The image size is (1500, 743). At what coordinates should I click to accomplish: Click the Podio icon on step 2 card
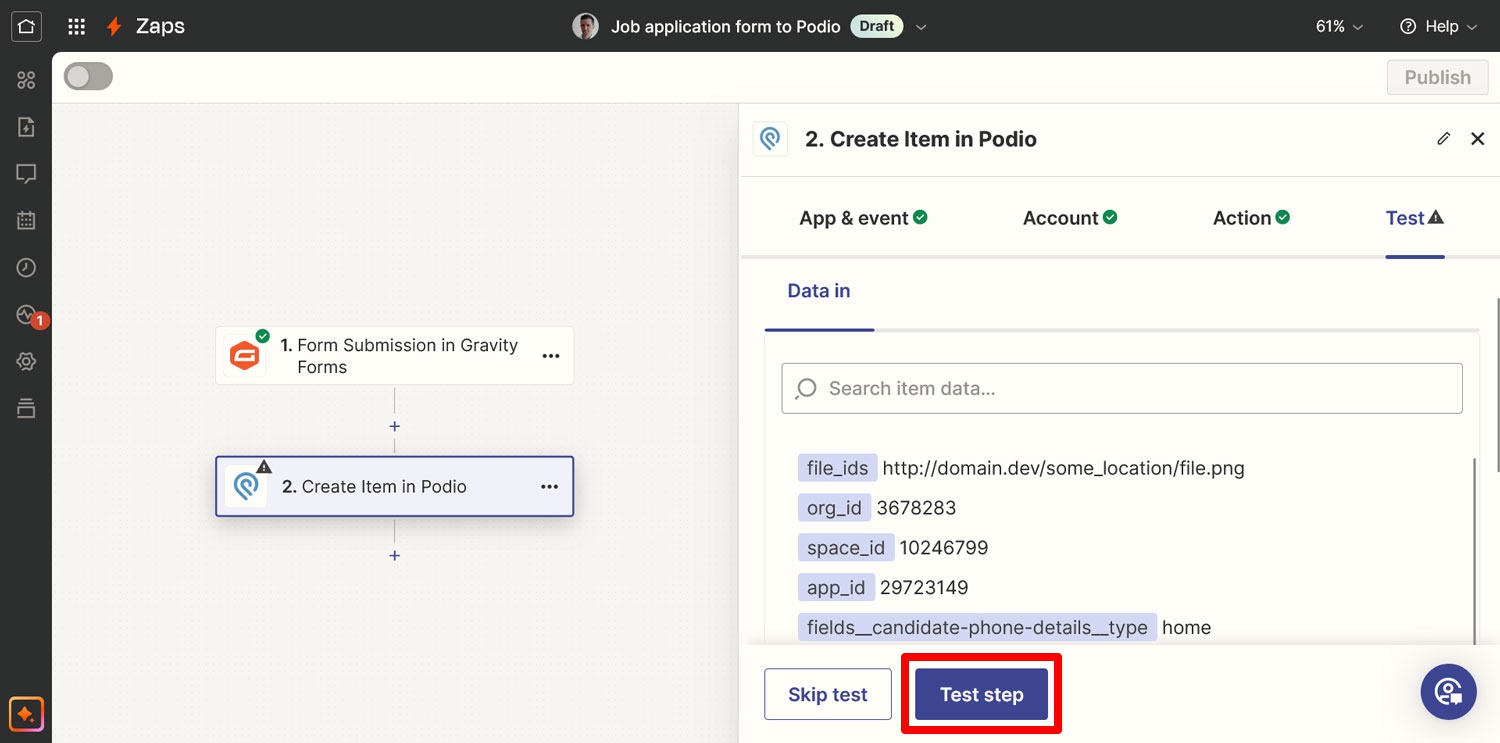tap(245, 487)
